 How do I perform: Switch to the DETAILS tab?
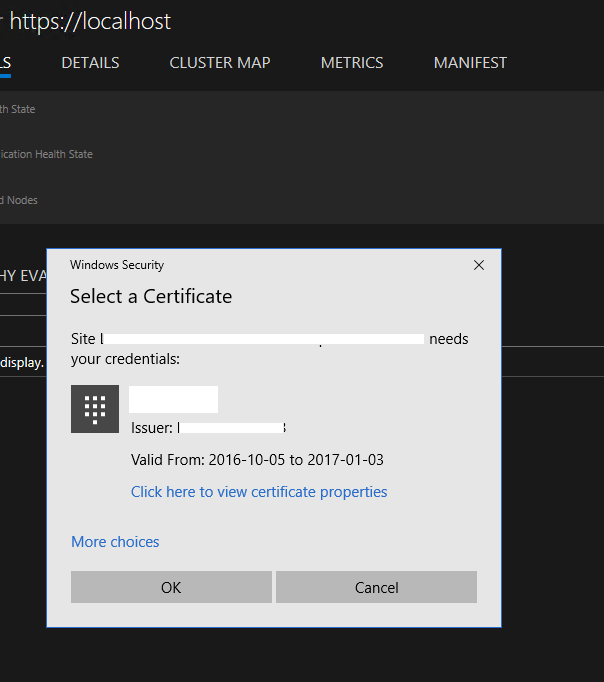pos(90,63)
